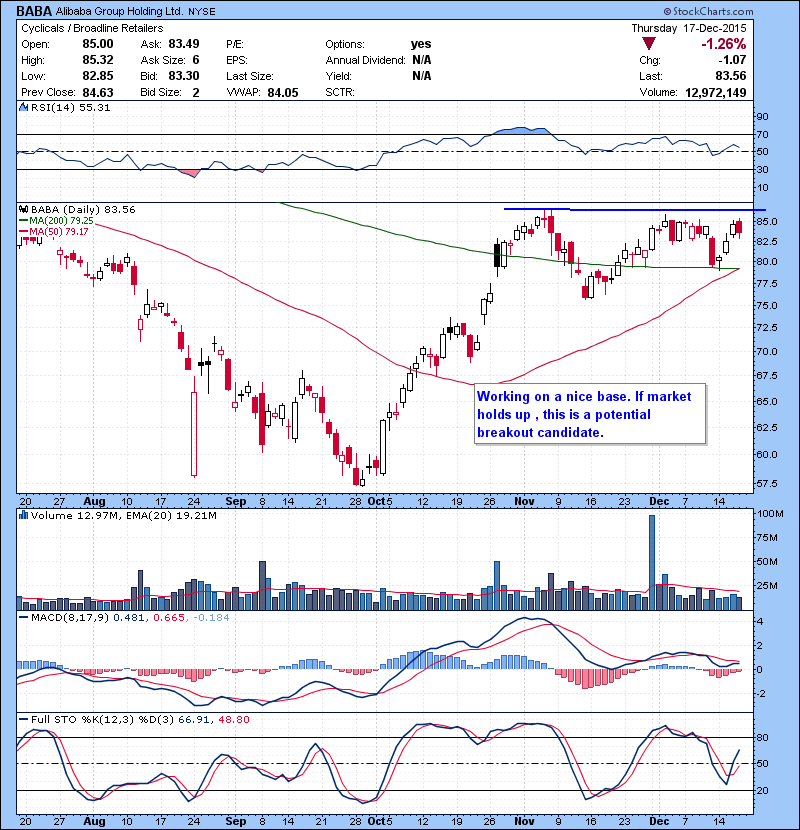Click the 'MA(50) 79.17' legend text
800x830 pixels.
(59, 232)
